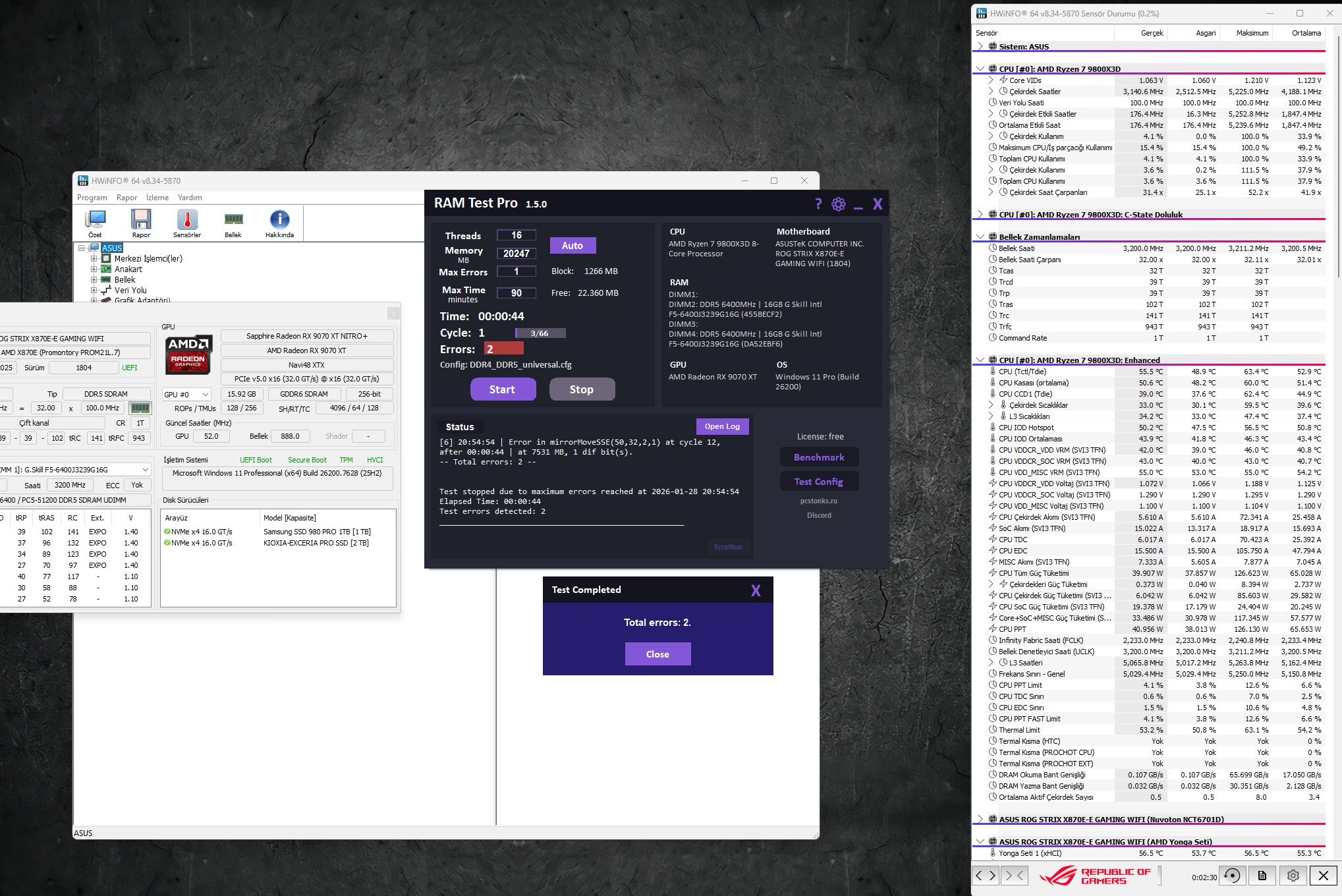Collapse the CPU [#0]: AMD Ryzen 7 9800X3D group
Screen dimensions: 1342x896
(980, 69)
